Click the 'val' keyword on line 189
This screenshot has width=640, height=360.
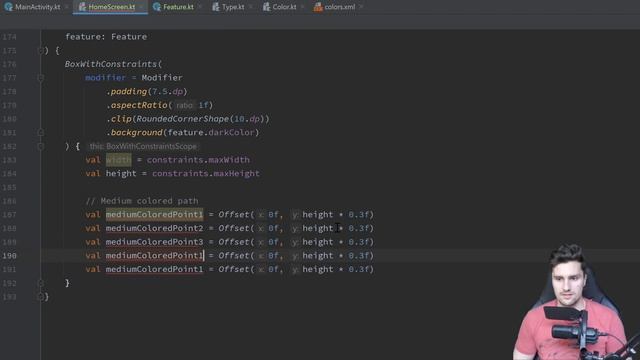click(93, 242)
